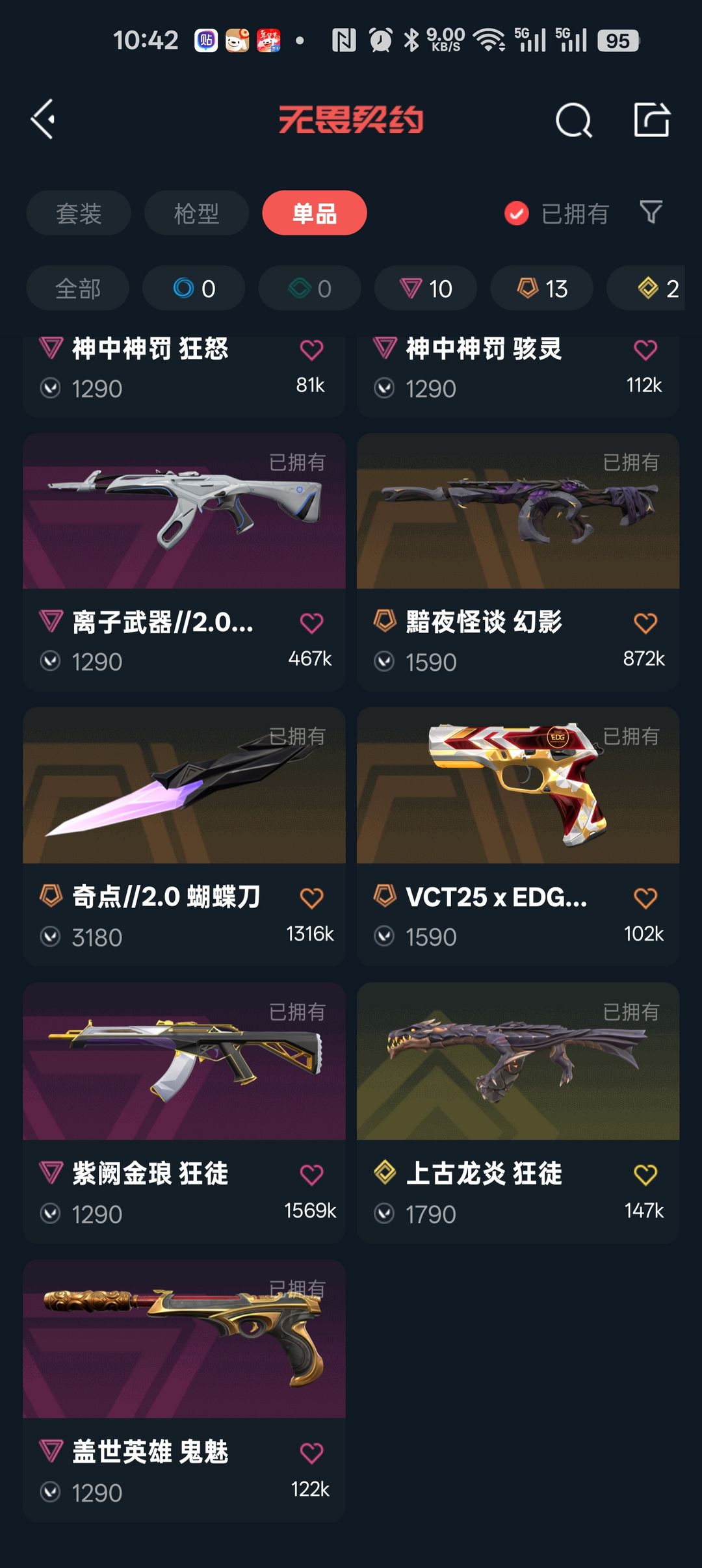
Task: Favorite 奇点//2.0 蝴蝶刀 with heart icon
Action: [311, 898]
